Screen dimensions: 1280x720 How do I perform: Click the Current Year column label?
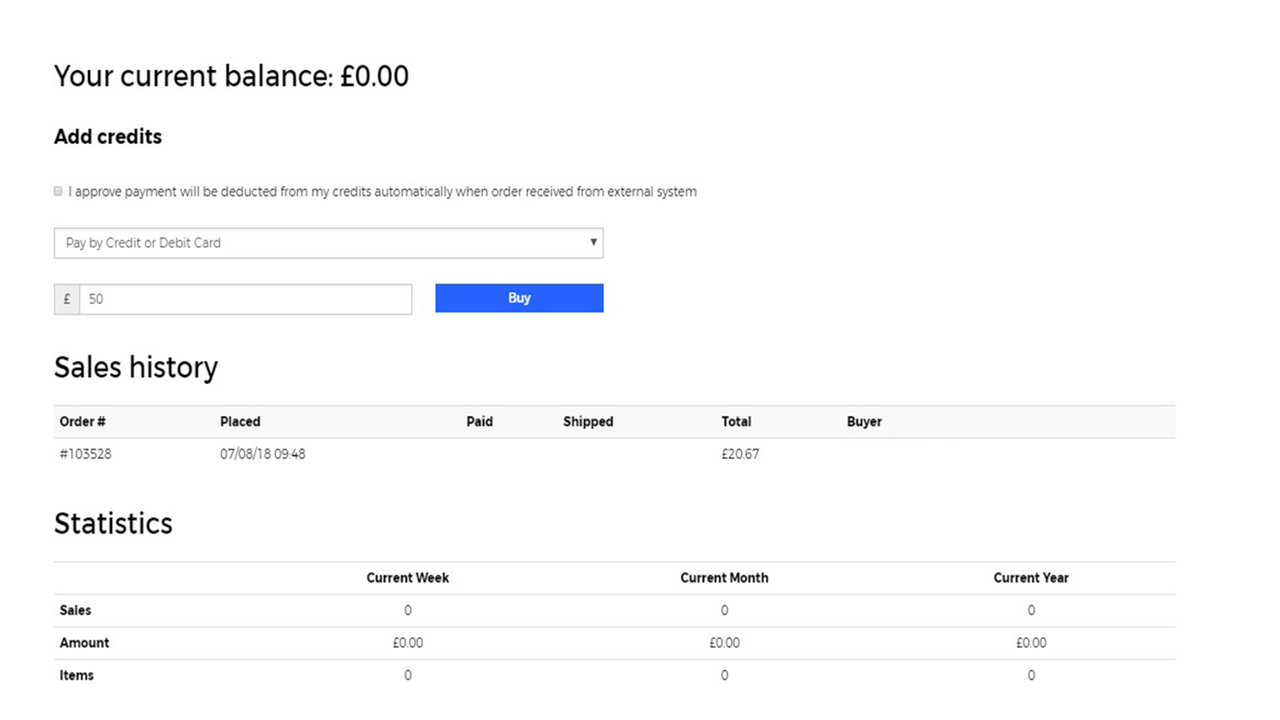(1031, 577)
